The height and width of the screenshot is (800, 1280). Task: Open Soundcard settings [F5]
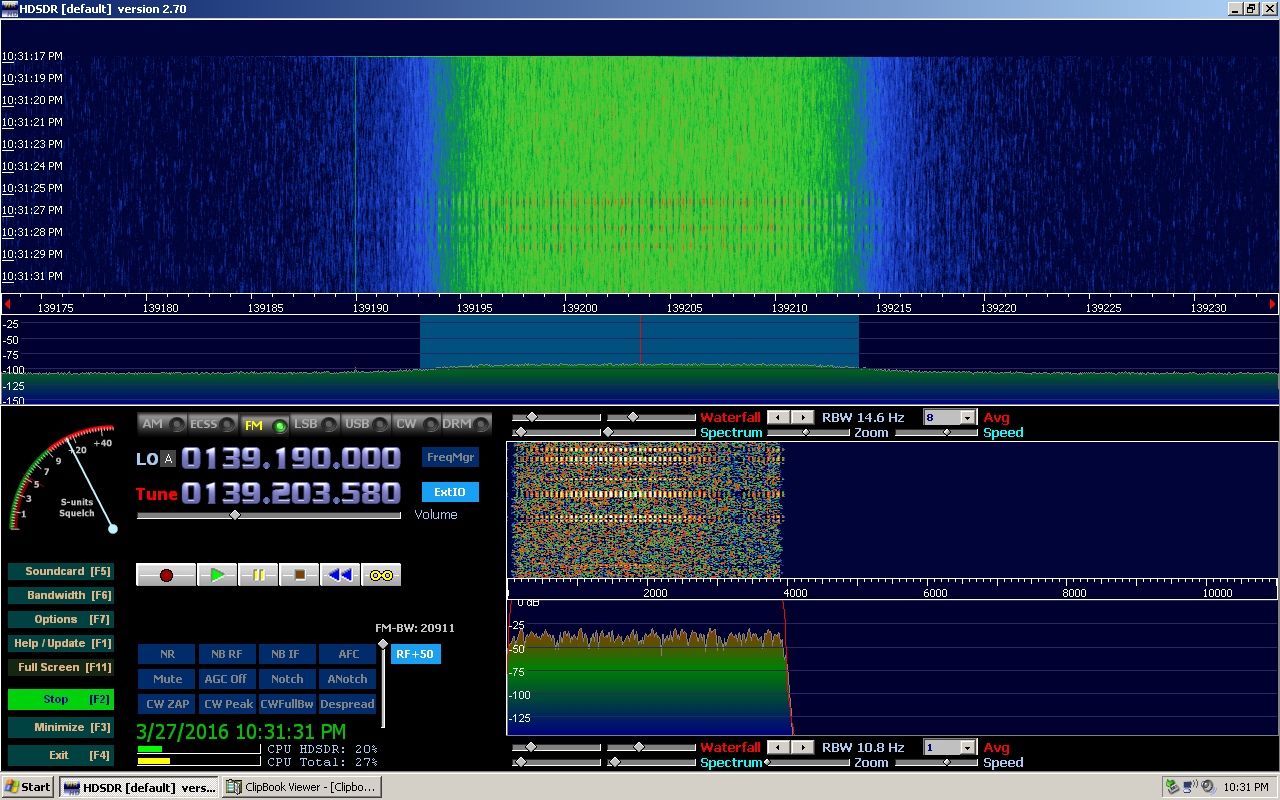60,572
